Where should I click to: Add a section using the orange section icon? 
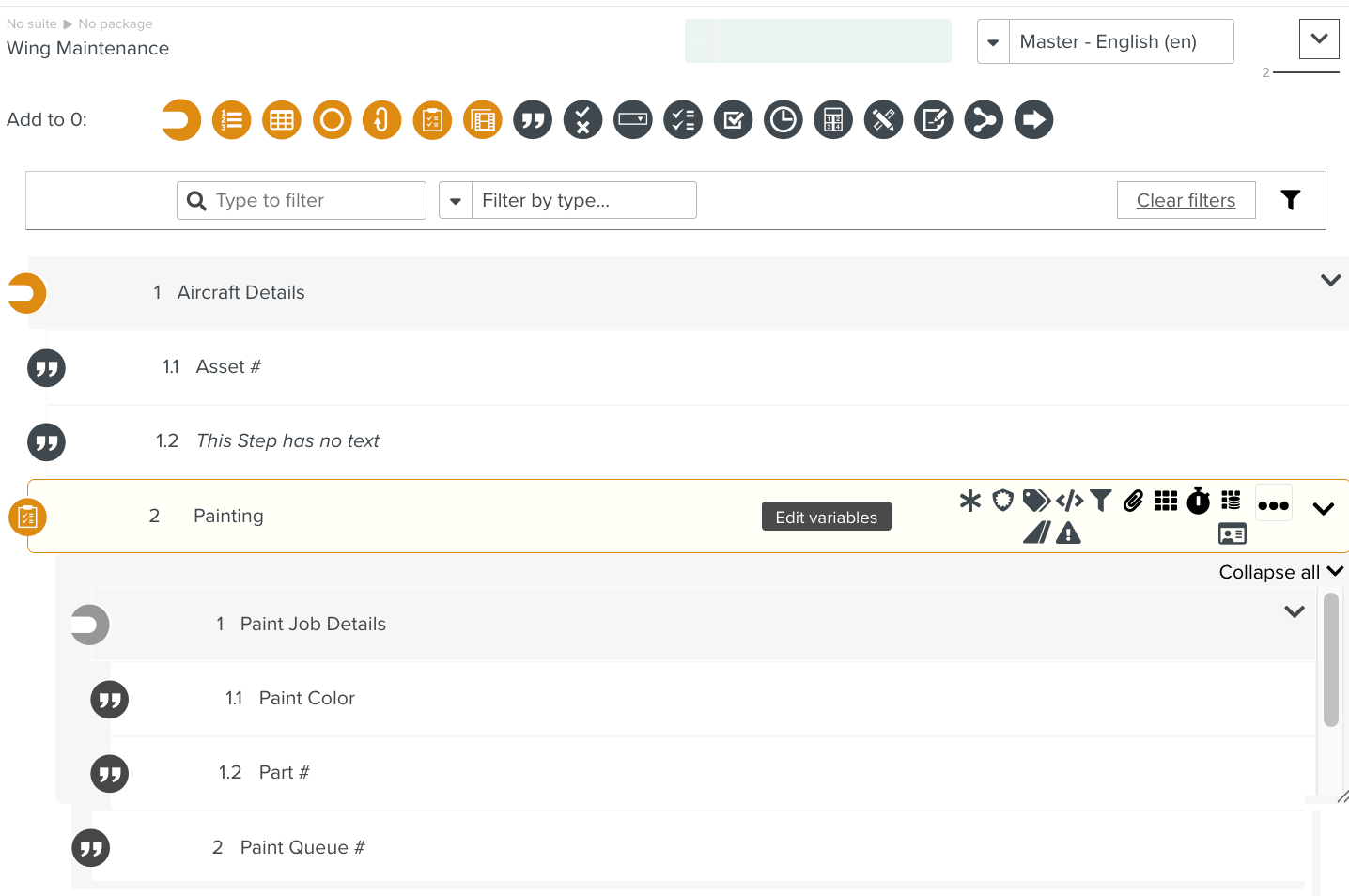coord(181,120)
